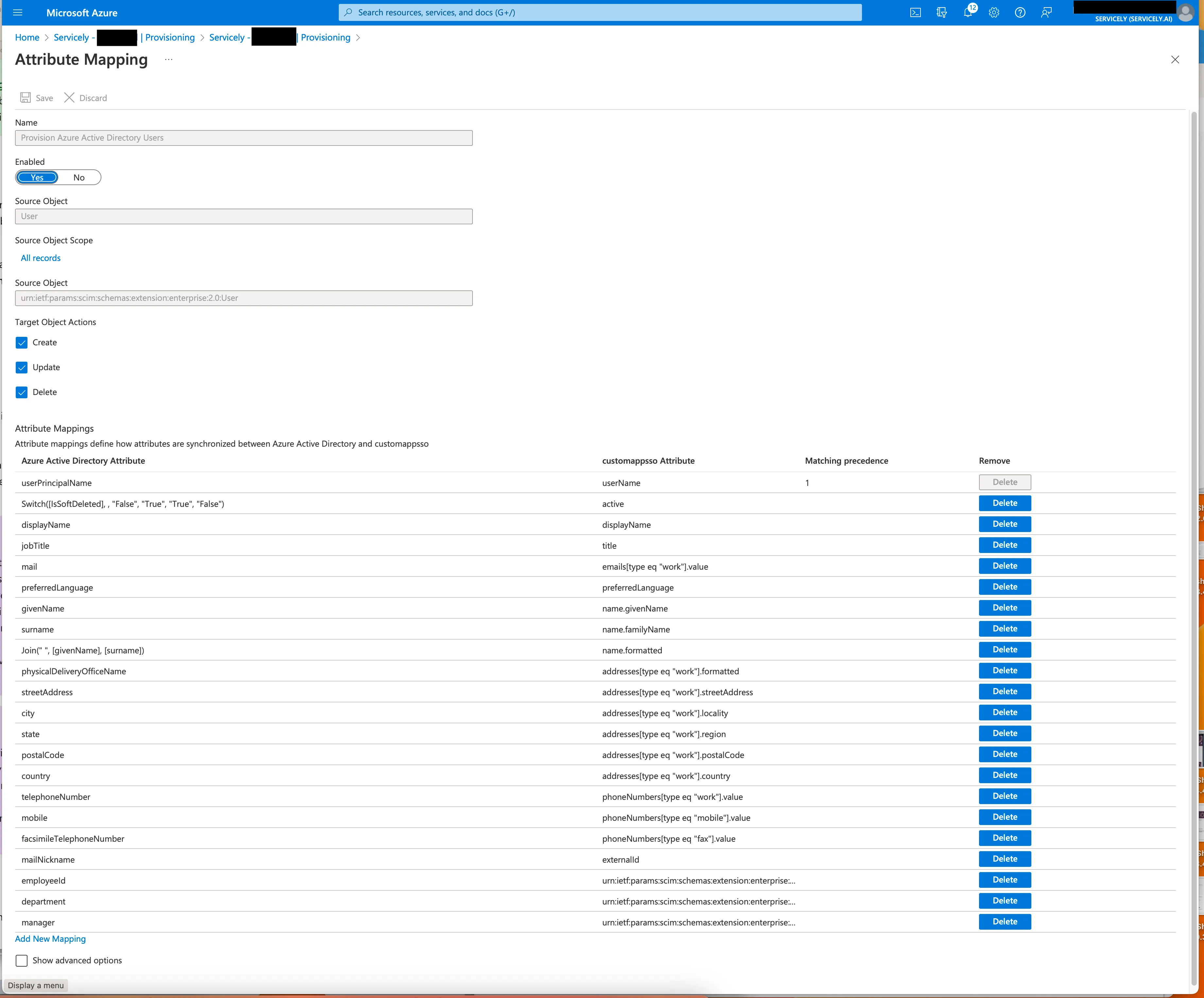Delete the manager mapping
Viewport: 1204px width, 998px height.
1005,922
